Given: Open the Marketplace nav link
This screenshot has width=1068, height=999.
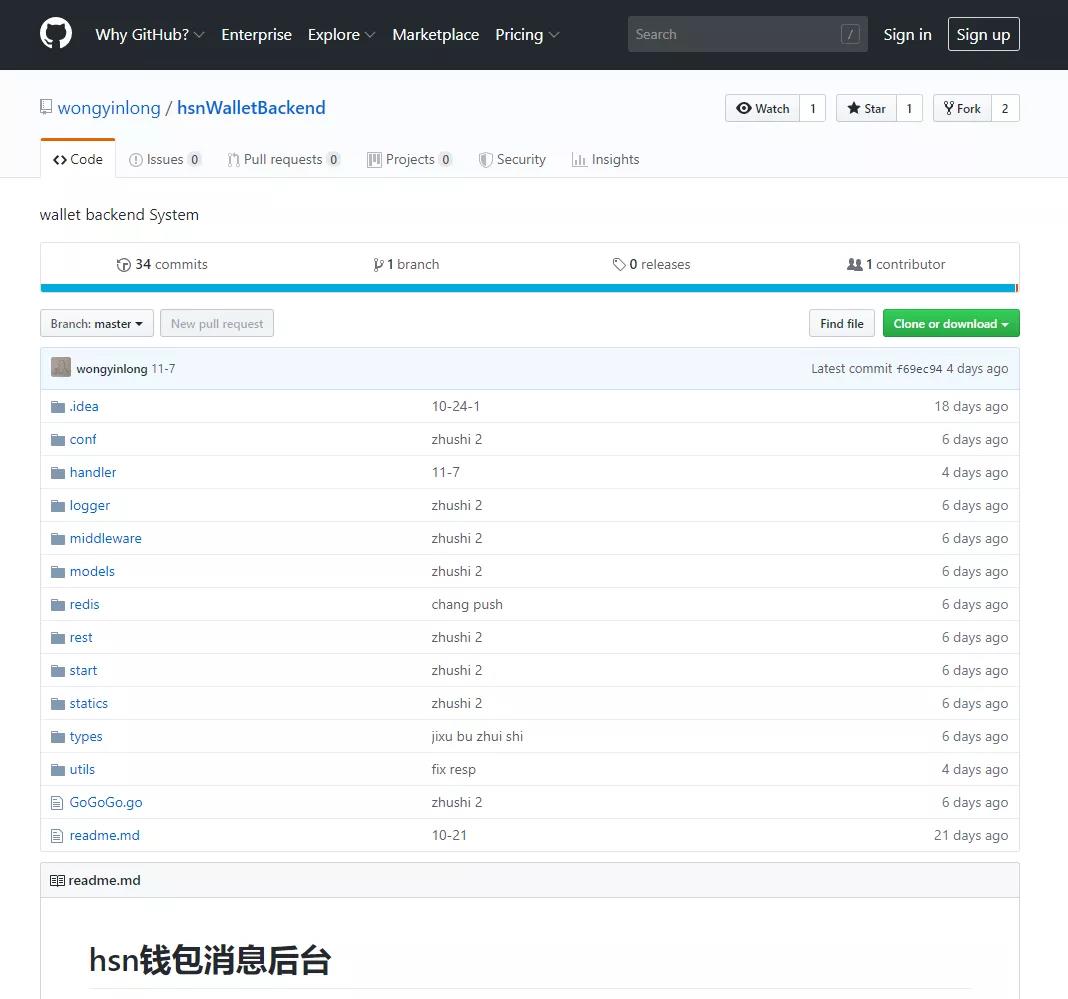Looking at the screenshot, I should (435, 34).
